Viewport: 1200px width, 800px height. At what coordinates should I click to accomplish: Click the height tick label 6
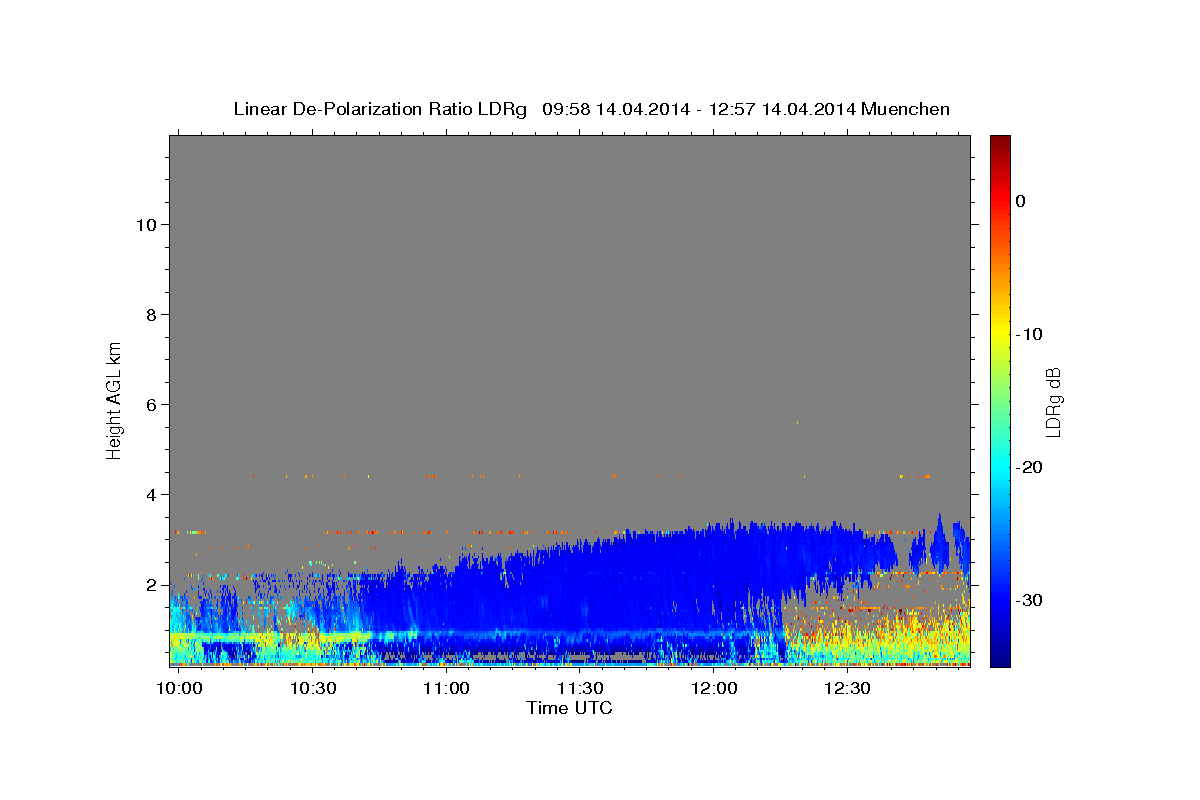tap(152, 404)
